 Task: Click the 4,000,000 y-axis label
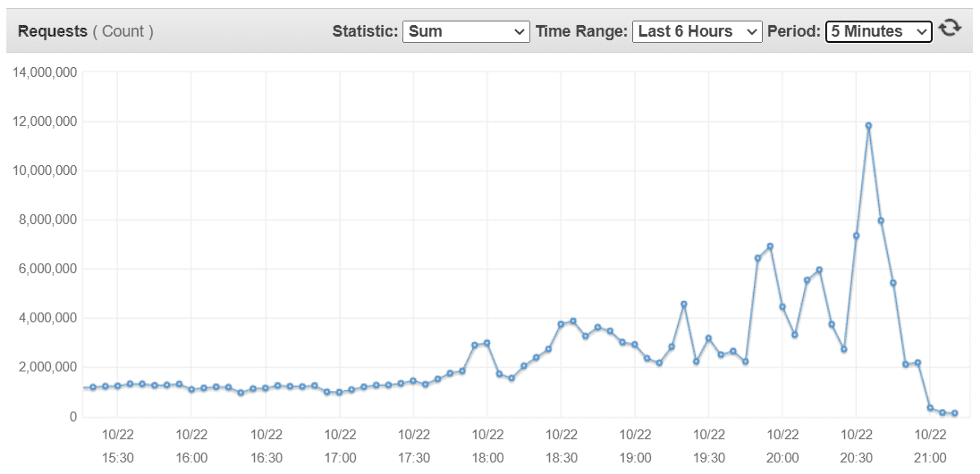coord(48,318)
